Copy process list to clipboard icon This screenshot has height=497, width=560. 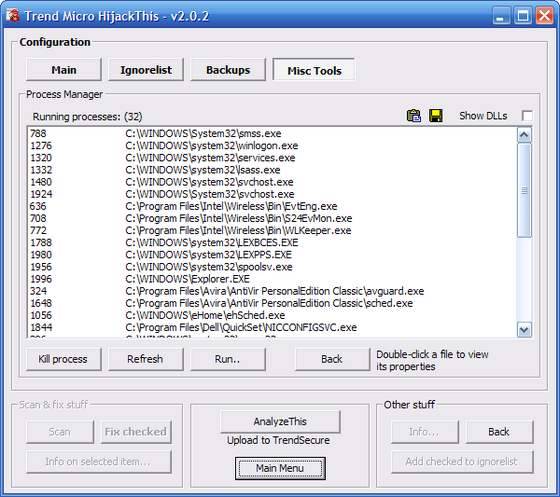[414, 116]
